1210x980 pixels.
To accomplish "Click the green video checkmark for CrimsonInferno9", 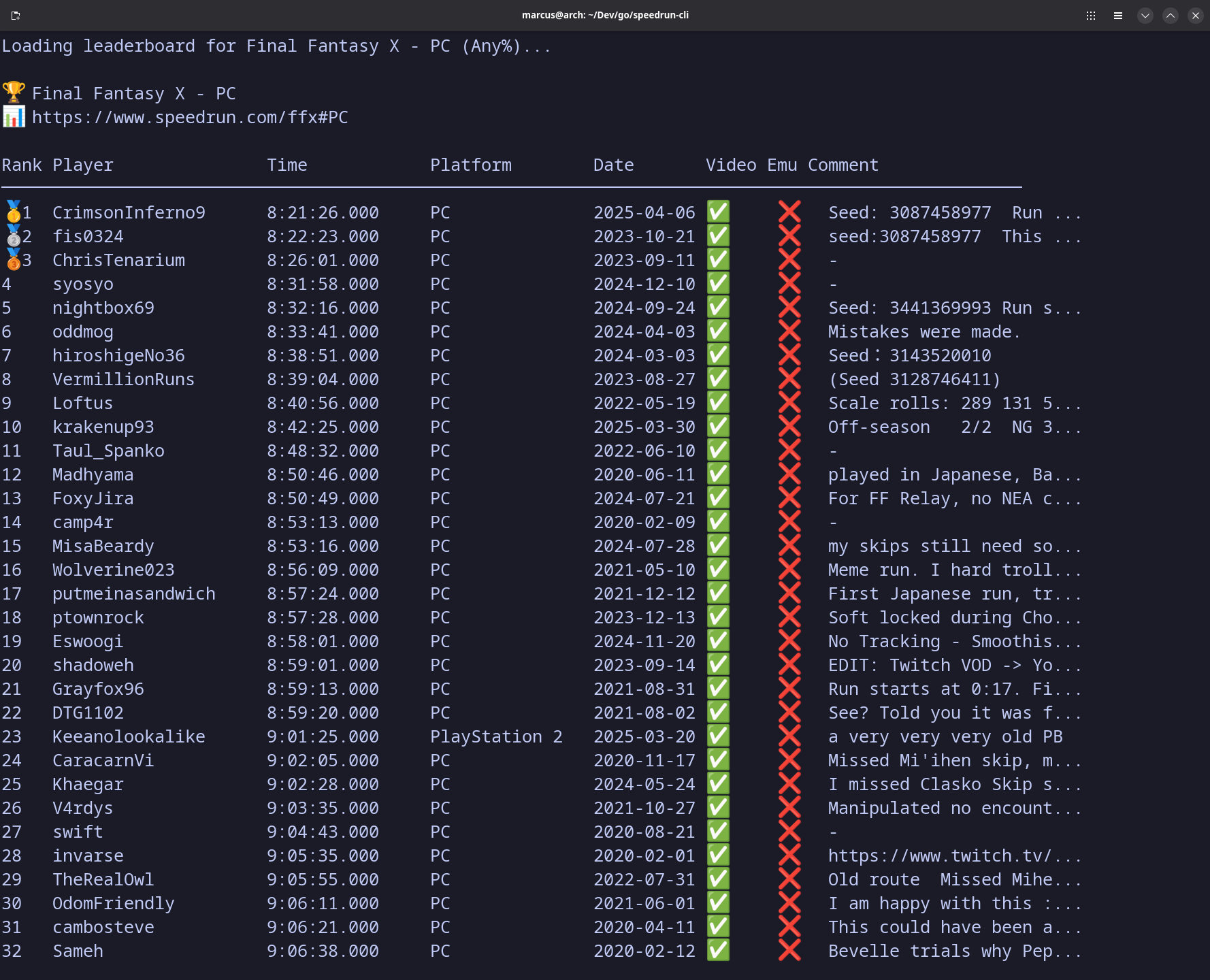I will tap(718, 212).
